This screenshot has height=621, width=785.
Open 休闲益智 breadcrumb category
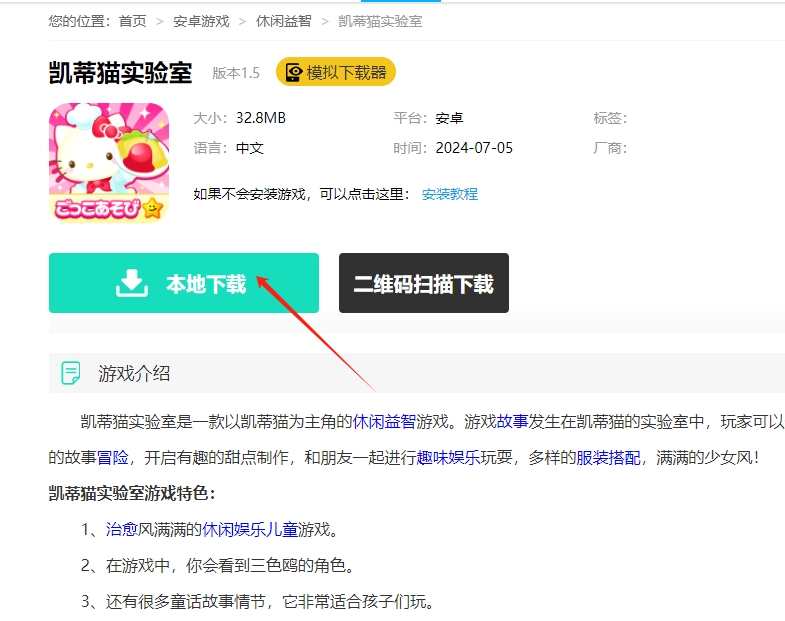[x=283, y=21]
